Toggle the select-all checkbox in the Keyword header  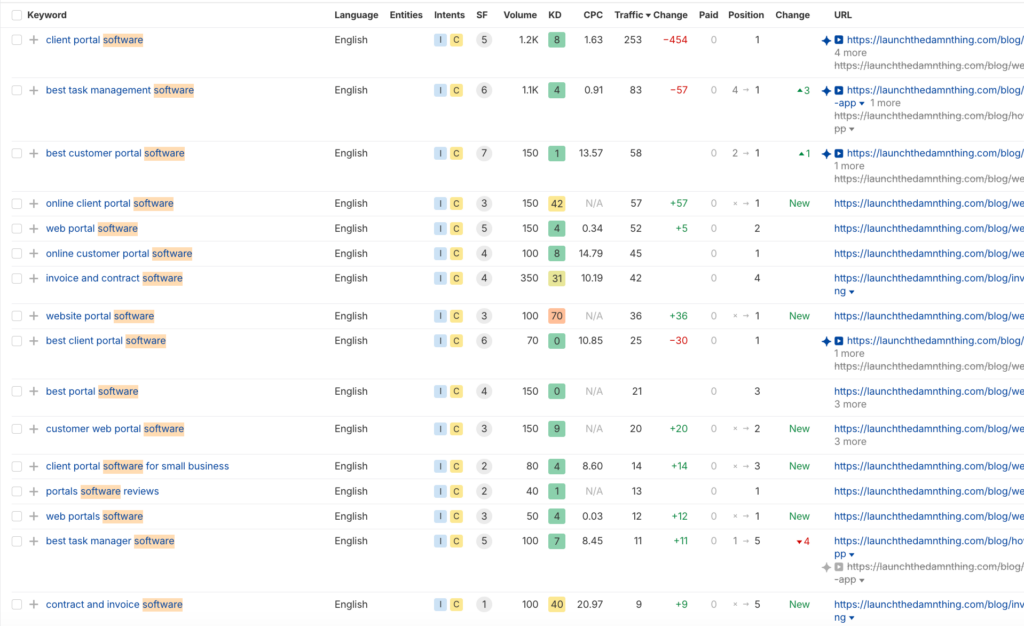coord(17,15)
